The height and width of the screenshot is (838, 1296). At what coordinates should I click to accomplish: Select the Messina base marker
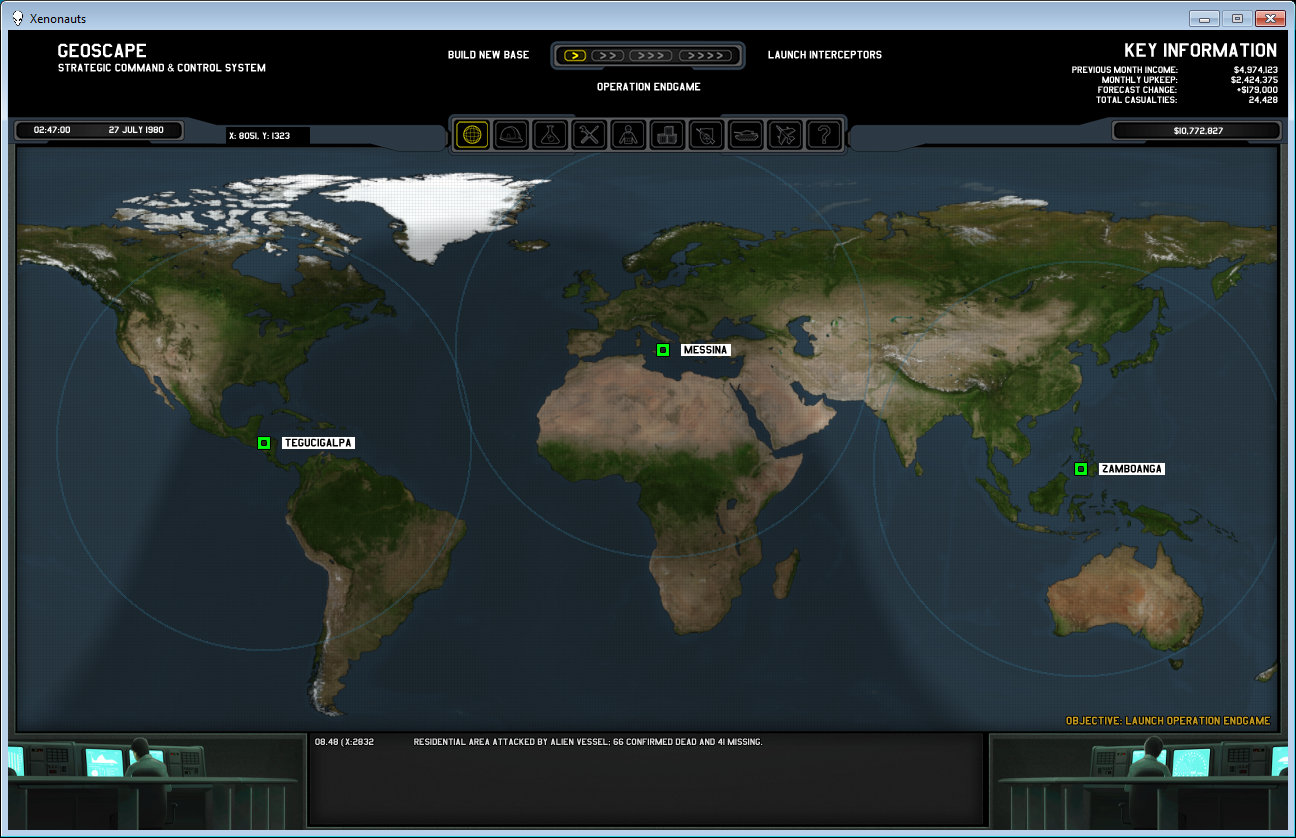[x=662, y=350]
